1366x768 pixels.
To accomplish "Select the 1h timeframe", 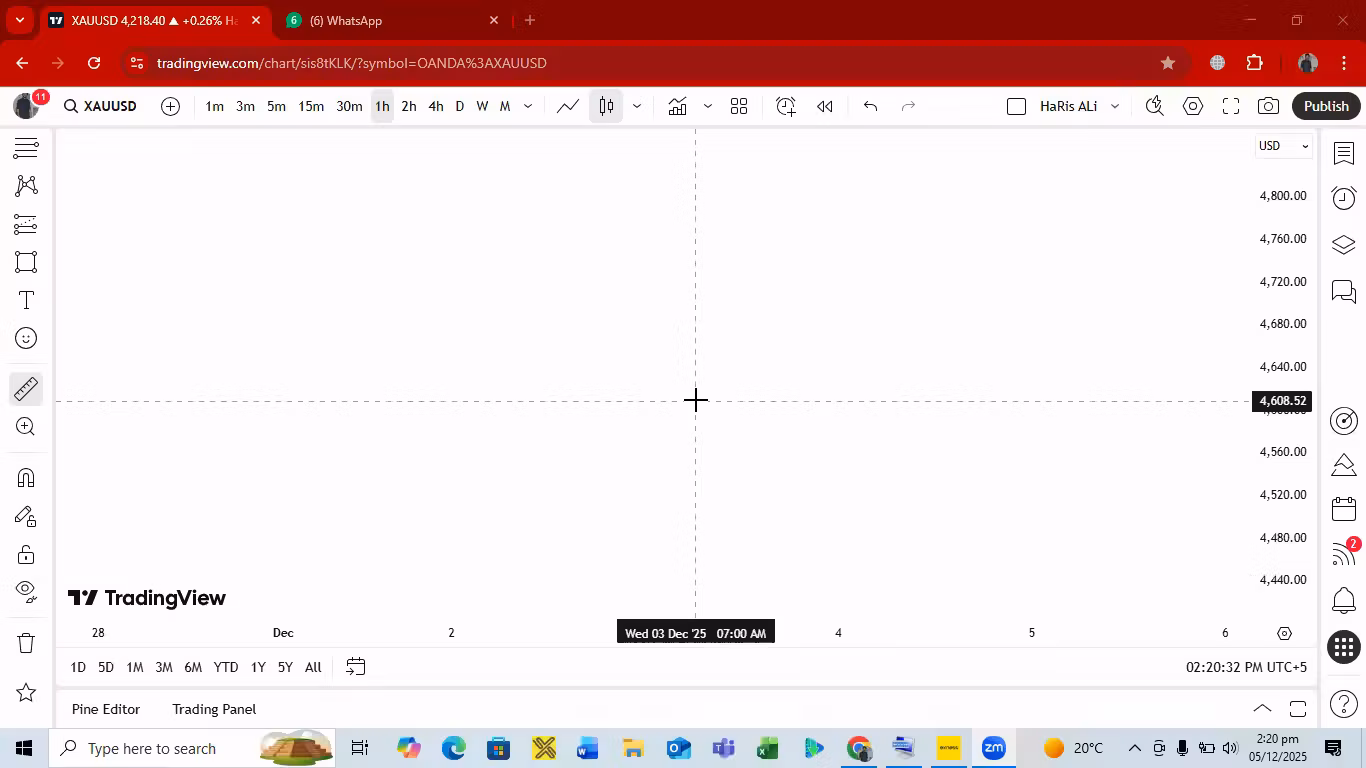I will point(382,106).
